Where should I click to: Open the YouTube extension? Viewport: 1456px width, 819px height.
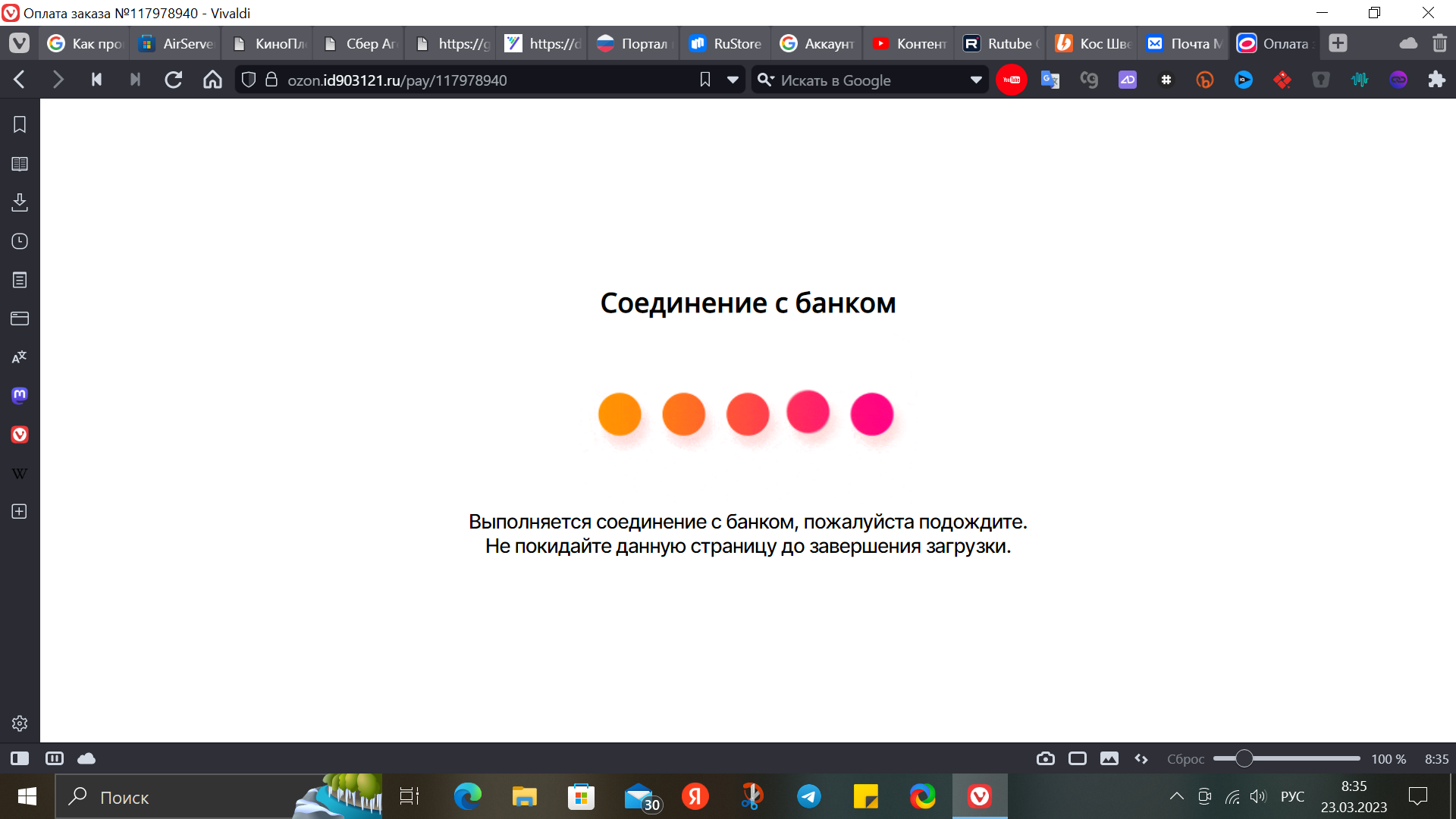1012,80
